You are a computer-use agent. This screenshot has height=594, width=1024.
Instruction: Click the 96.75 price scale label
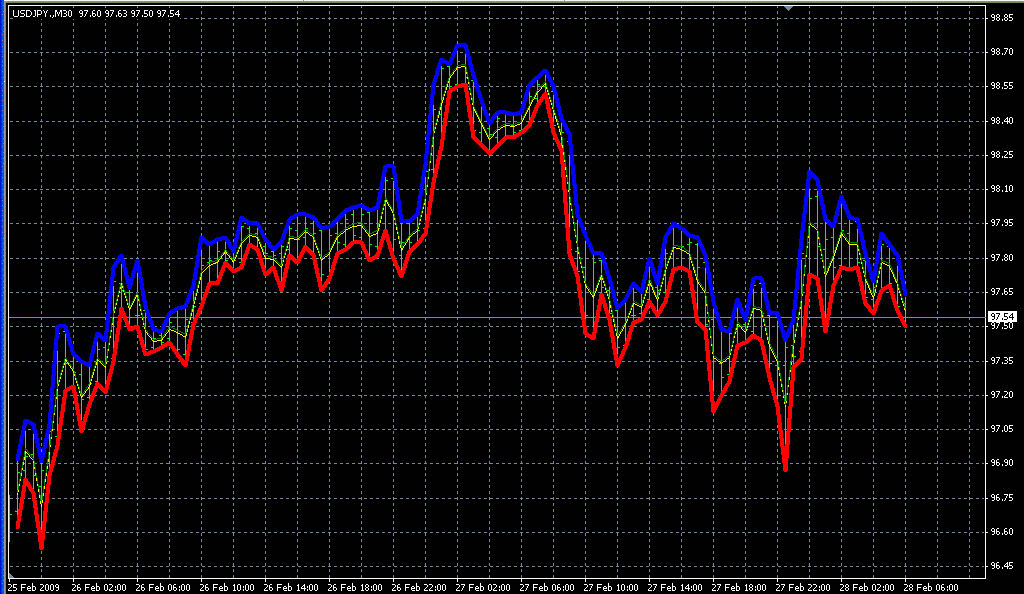1001,498
